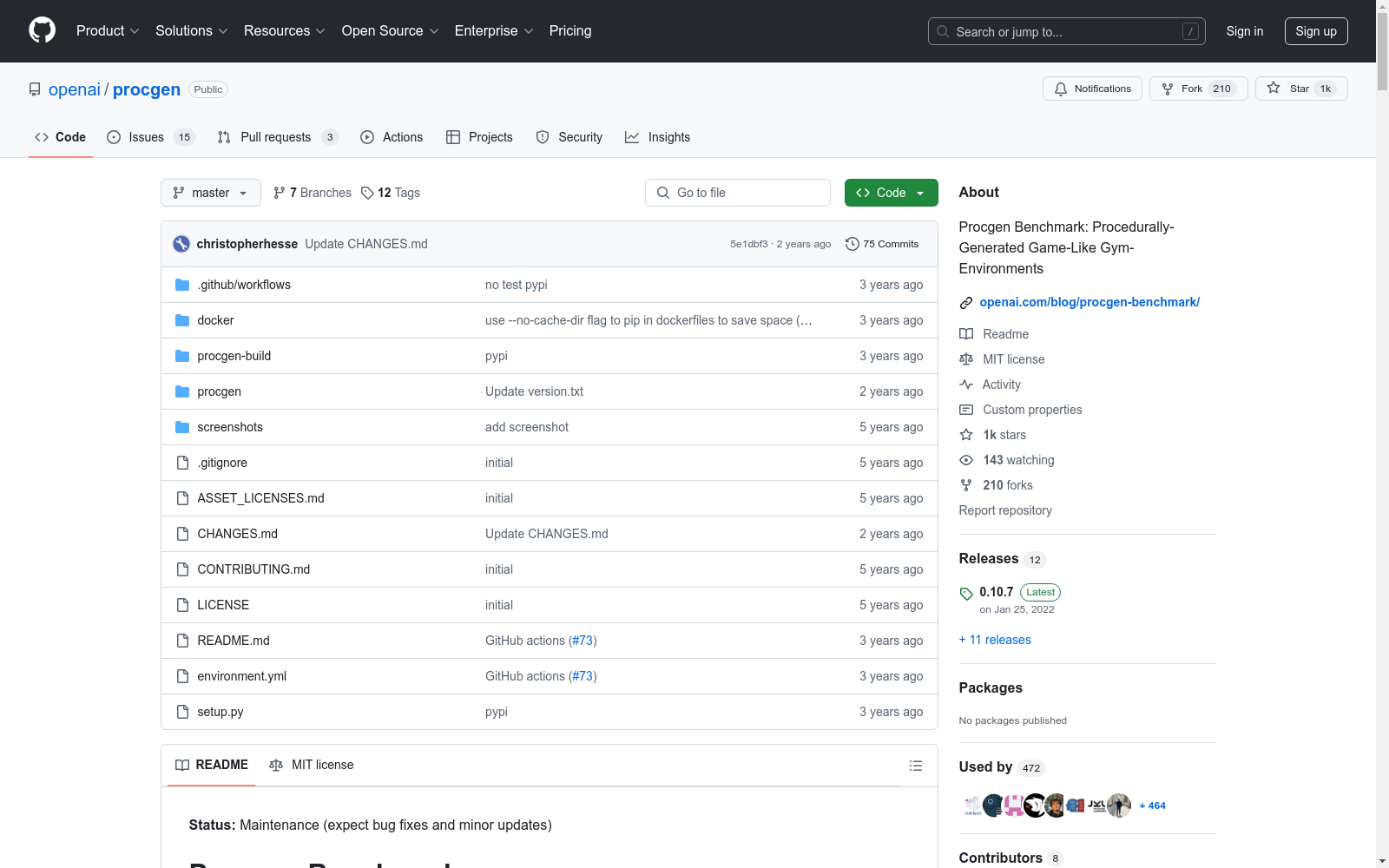Screen dimensions: 1389x868
Task: Click the LICENSE file icon
Action: click(x=182, y=605)
